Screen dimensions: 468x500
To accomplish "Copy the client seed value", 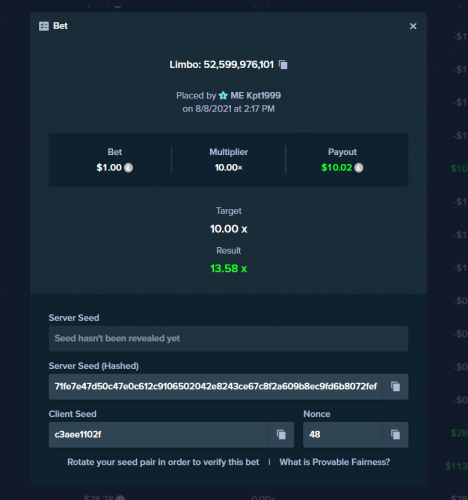I will [x=281, y=435].
